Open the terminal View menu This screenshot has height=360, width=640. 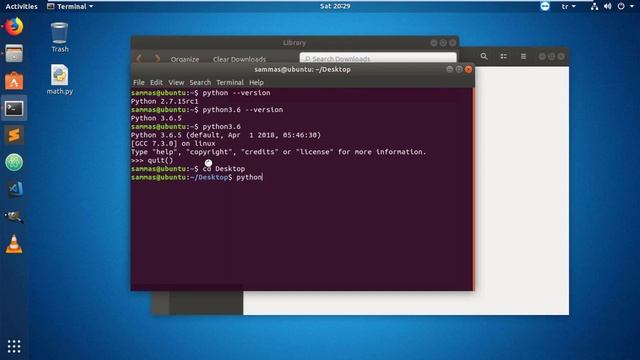point(176,82)
